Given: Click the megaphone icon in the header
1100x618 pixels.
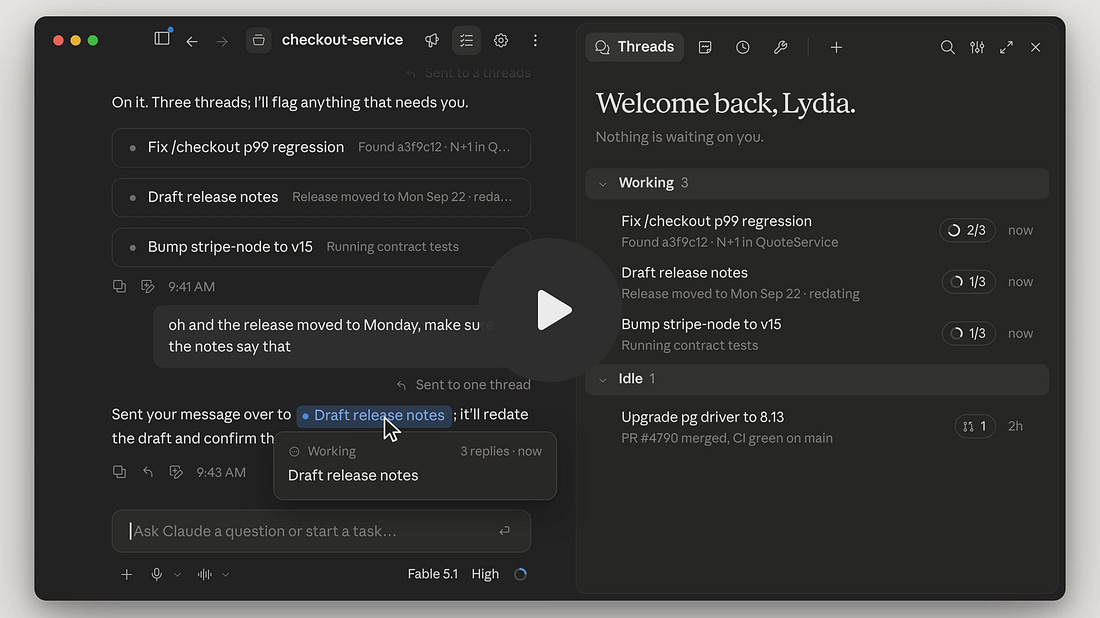Looking at the screenshot, I should pos(432,41).
